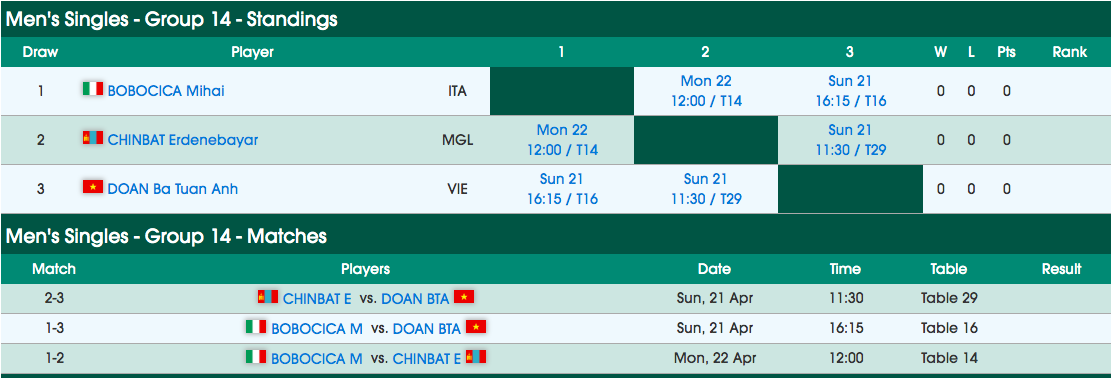Open Mon 22 12:00 / T14 match in BOBOCICA row
This screenshot has height=379, width=1111.
tap(706, 91)
